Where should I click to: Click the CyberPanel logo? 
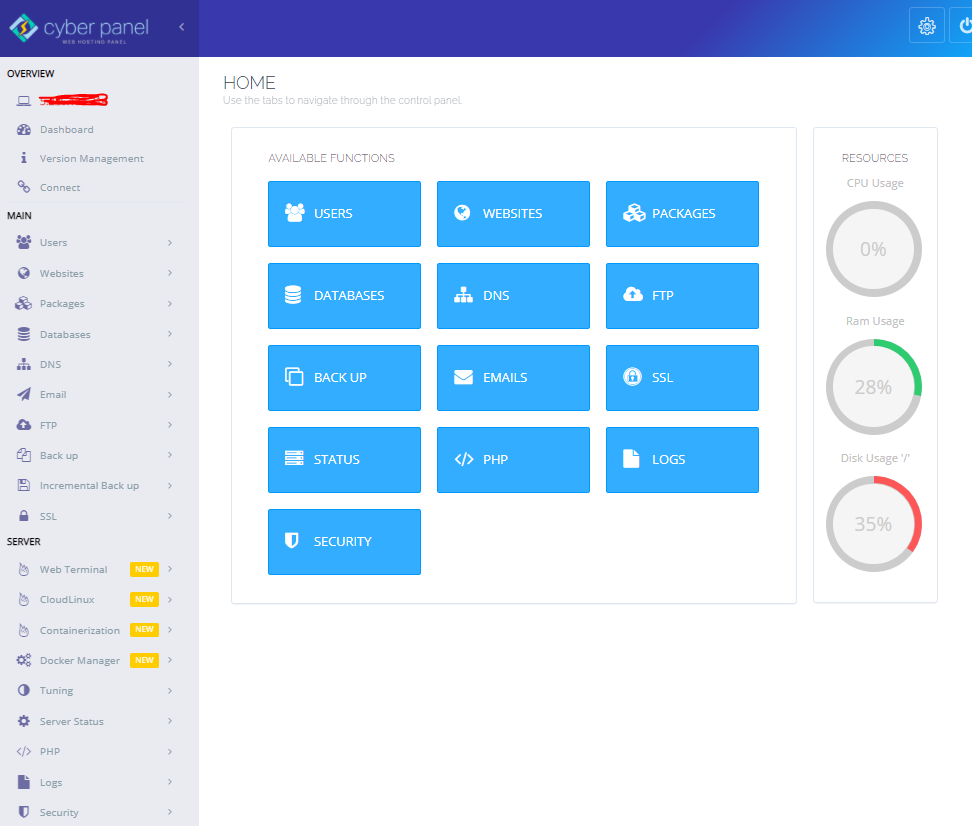(x=80, y=28)
